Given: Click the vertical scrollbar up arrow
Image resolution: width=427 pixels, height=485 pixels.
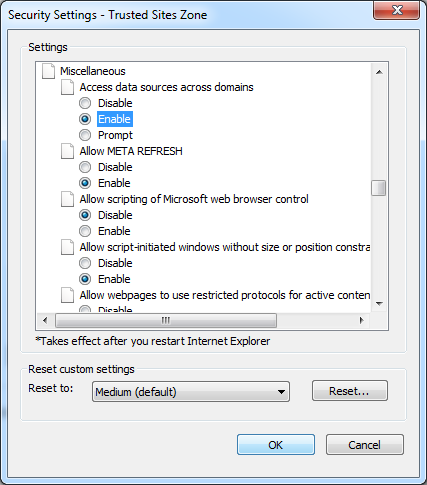Looking at the screenshot, I should (379, 72).
